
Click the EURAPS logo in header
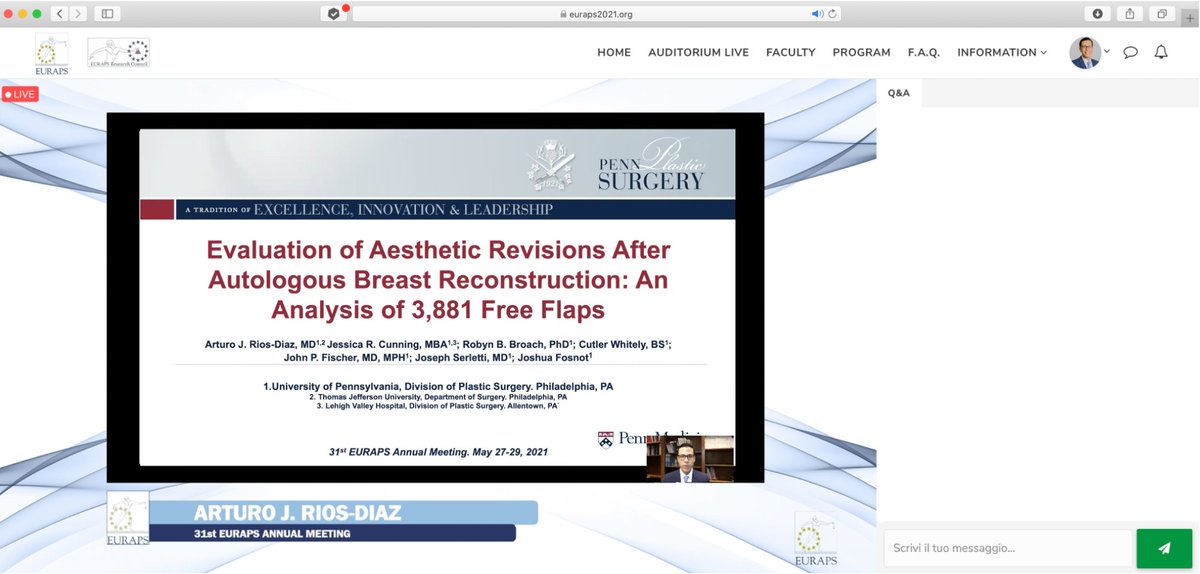(52, 52)
